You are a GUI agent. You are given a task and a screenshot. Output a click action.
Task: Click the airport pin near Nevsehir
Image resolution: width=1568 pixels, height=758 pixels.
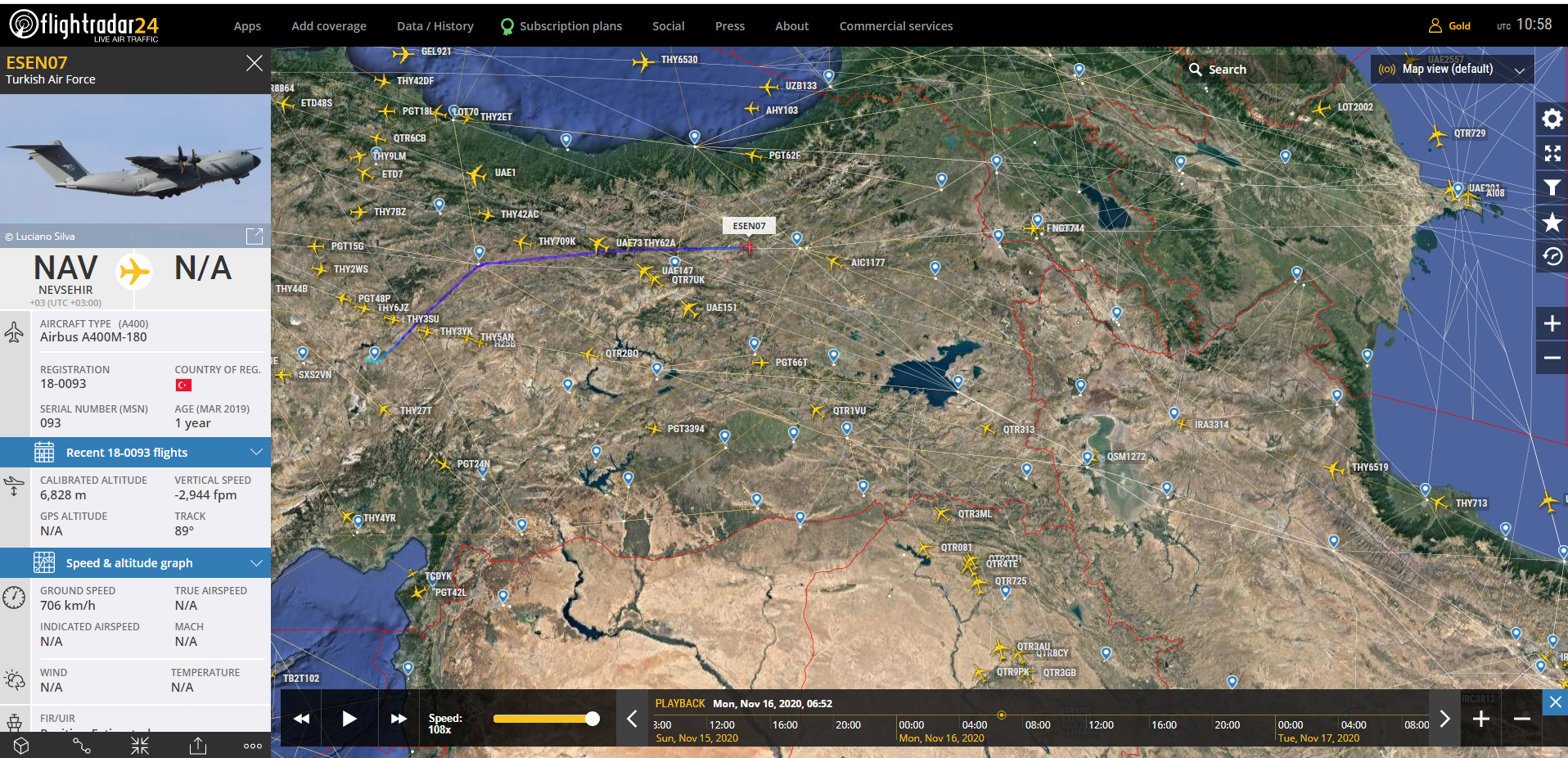coord(374,353)
